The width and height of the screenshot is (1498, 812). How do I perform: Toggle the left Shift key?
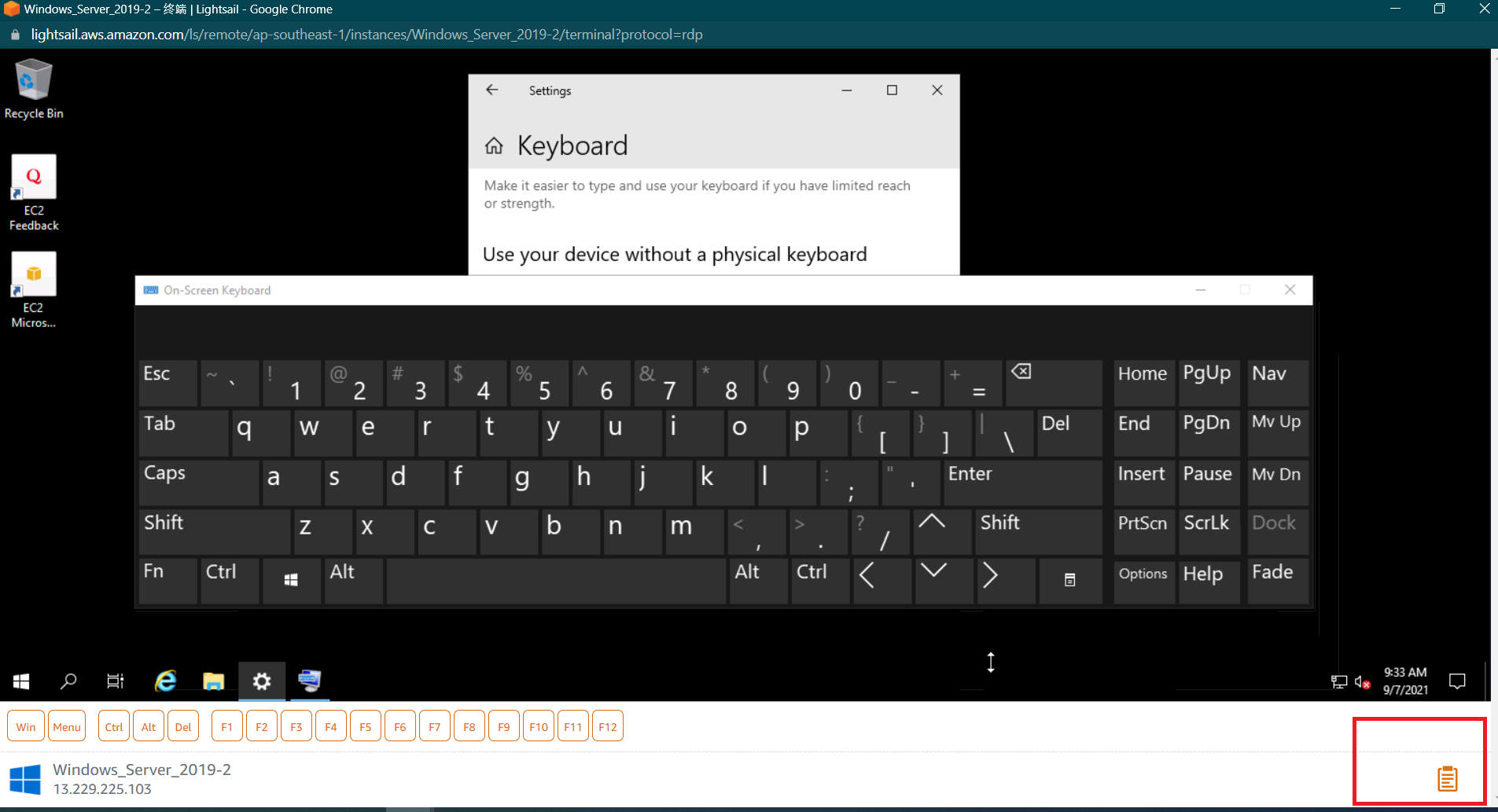coord(215,532)
